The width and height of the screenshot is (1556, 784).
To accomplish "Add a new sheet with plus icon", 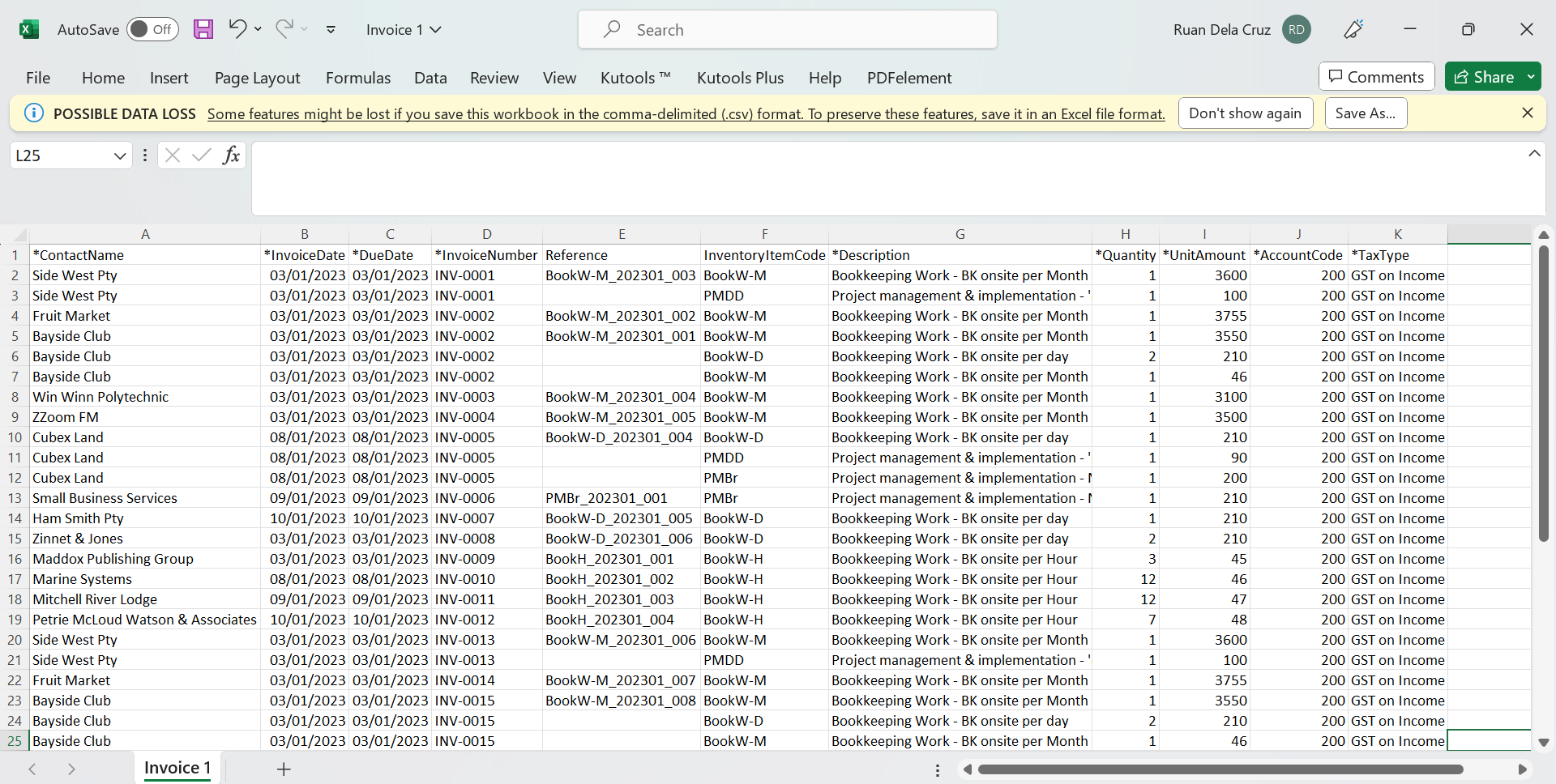I will [x=284, y=769].
